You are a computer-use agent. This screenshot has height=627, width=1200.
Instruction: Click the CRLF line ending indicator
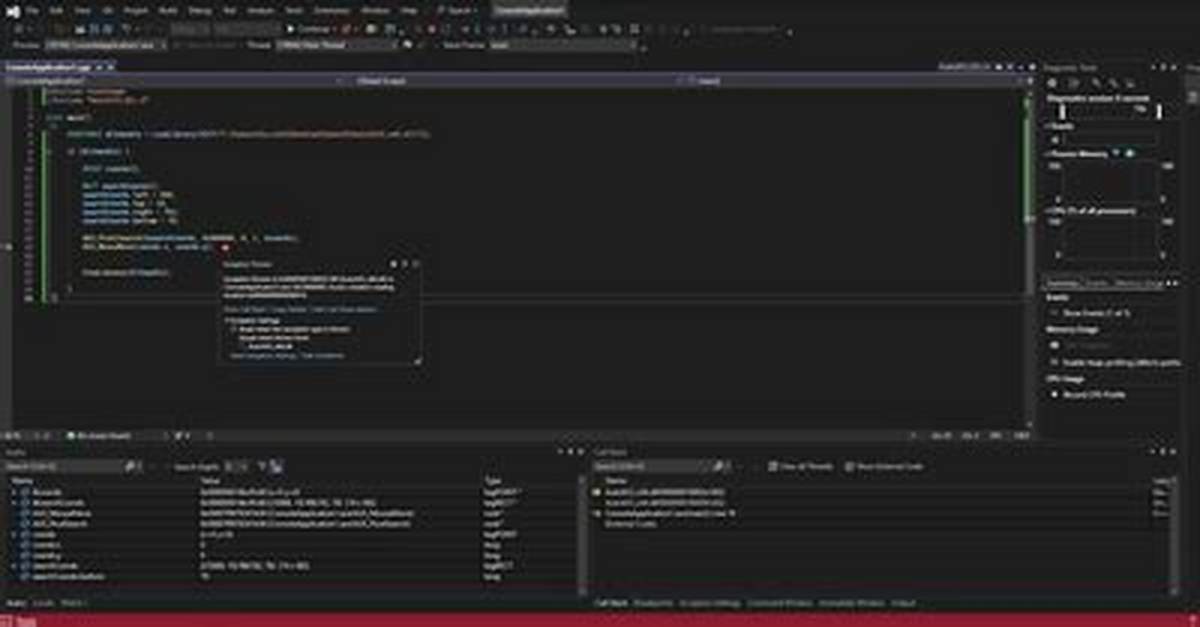[x=1021, y=436]
